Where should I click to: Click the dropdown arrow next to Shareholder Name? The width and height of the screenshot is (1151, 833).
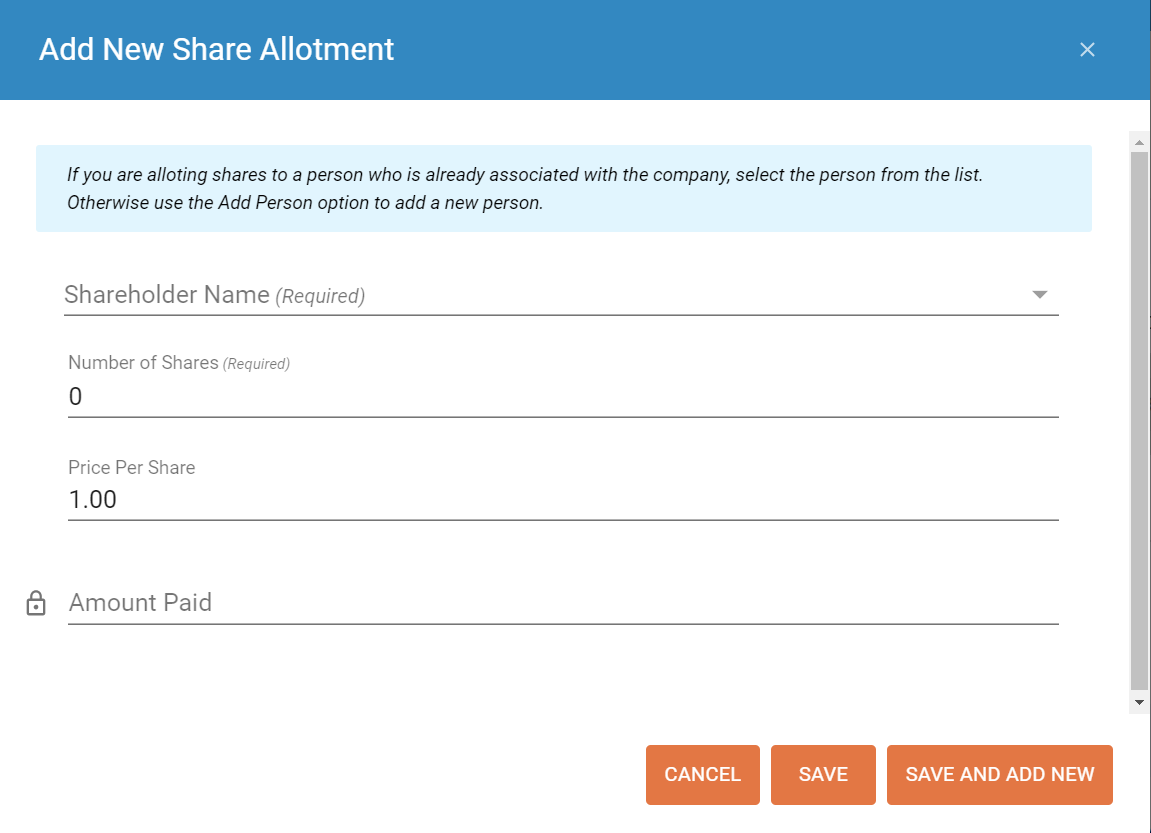[x=1040, y=294]
